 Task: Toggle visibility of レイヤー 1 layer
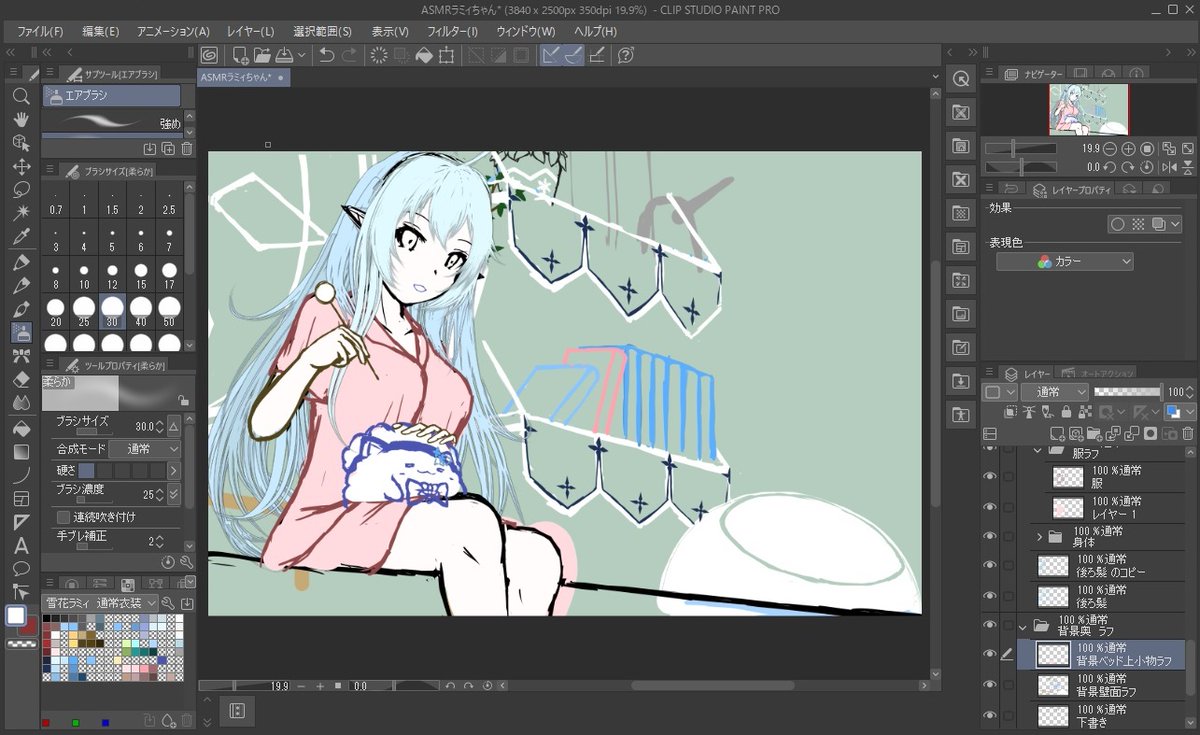coord(990,507)
